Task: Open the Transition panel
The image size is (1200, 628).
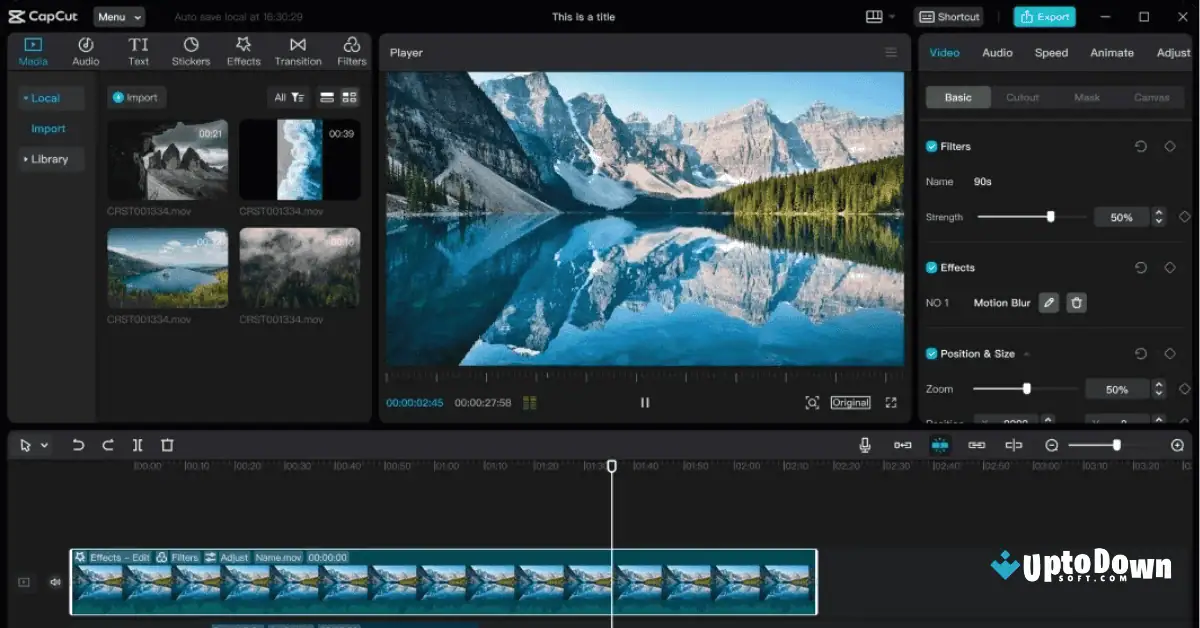Action: pos(297,51)
